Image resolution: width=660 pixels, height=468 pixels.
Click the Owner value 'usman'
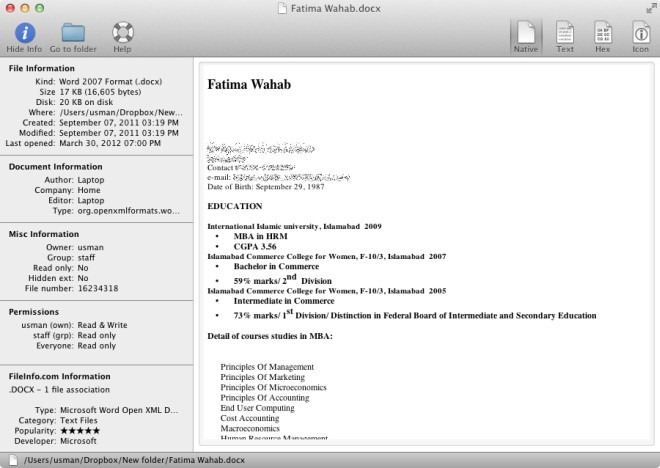(90, 247)
